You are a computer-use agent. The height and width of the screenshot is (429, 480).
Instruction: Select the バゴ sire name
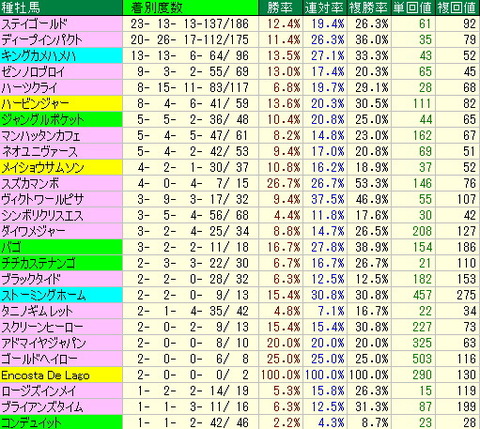tap(11, 248)
